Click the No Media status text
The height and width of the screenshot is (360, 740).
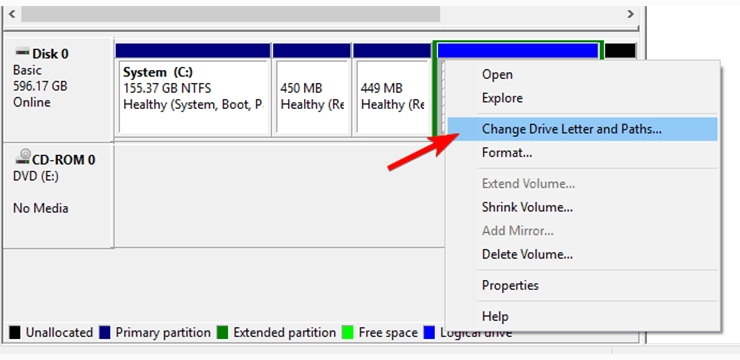point(41,208)
